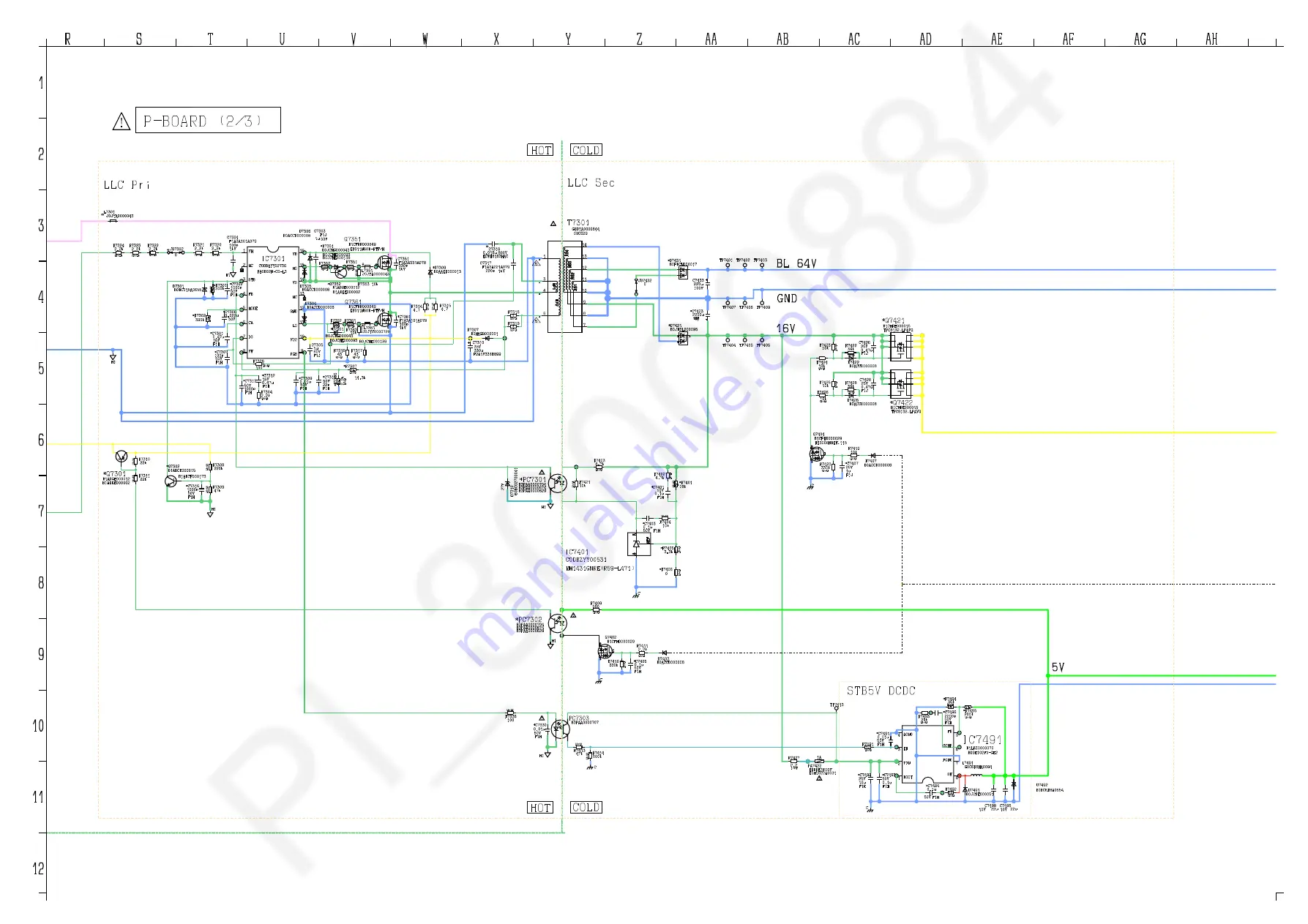Click column header AC
The height and width of the screenshot is (924, 1308).
click(853, 39)
